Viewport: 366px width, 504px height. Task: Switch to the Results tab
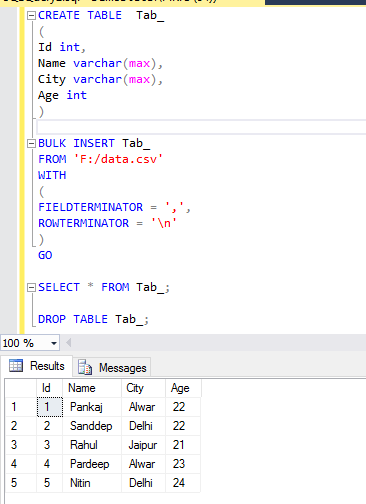pos(37,366)
